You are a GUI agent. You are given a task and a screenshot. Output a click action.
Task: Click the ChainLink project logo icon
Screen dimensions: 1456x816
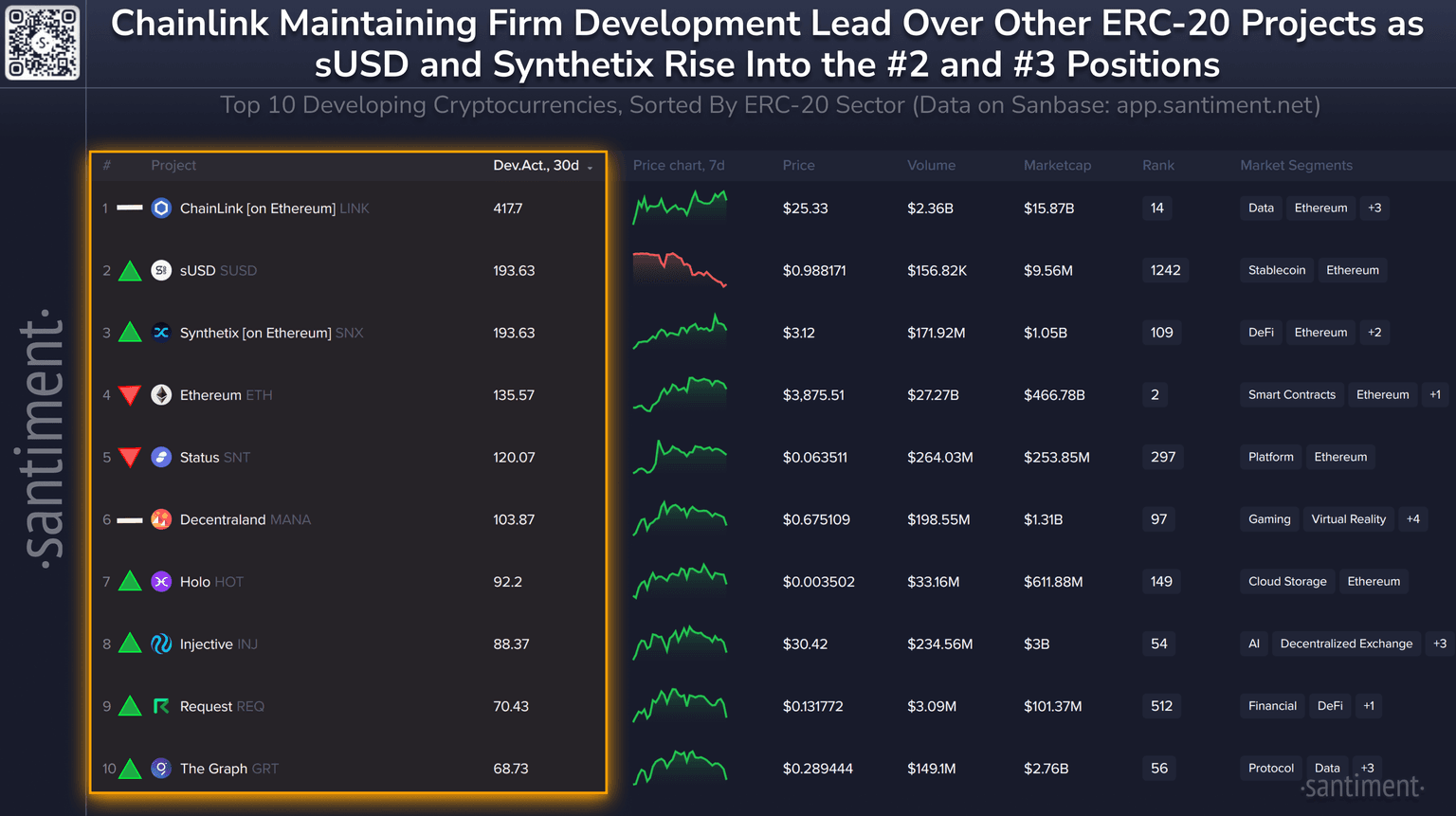click(161, 209)
